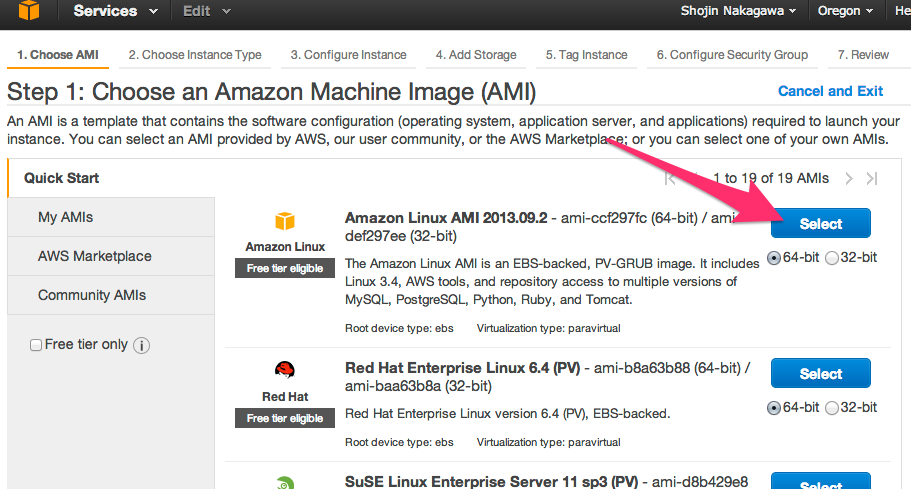Go to the Configure Security Group step
The image size is (911, 489).
(x=732, y=55)
